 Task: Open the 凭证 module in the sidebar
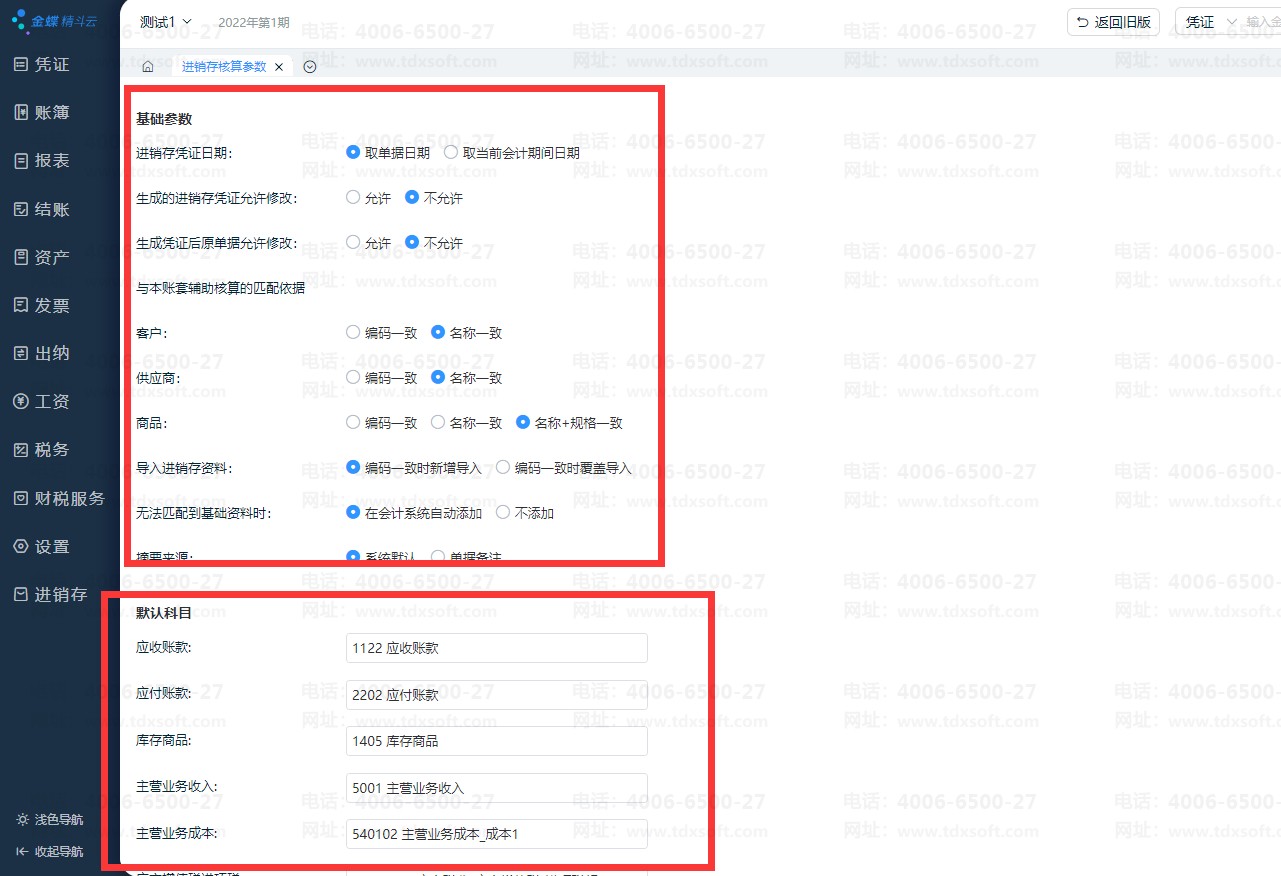[42, 64]
